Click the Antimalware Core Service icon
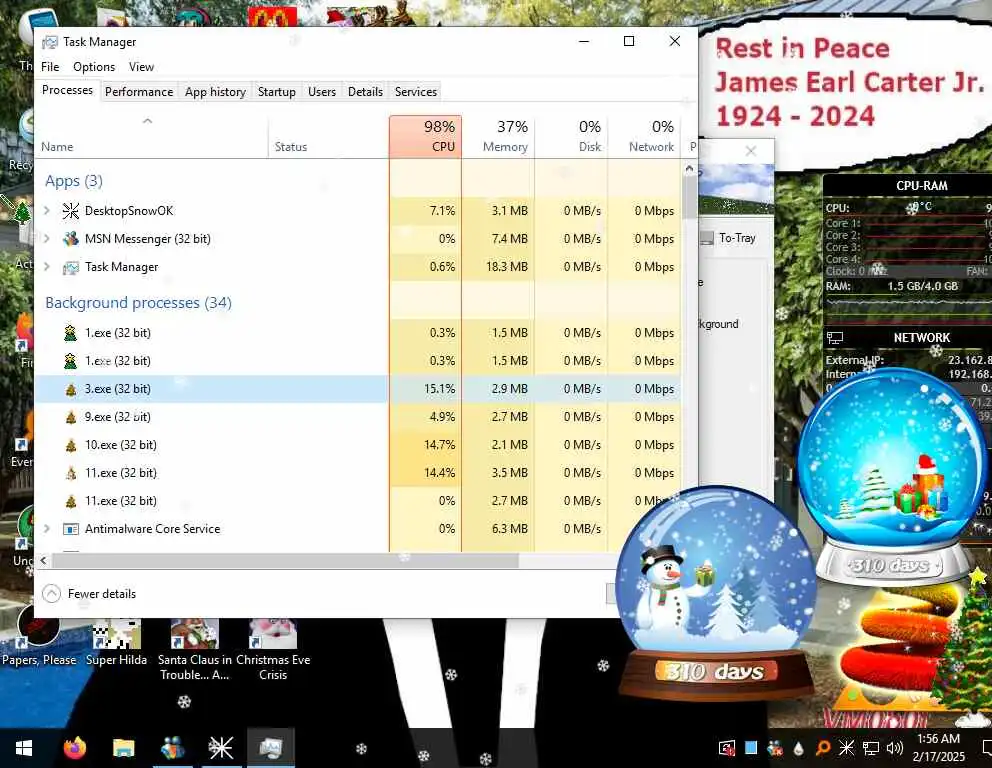 click(x=70, y=529)
